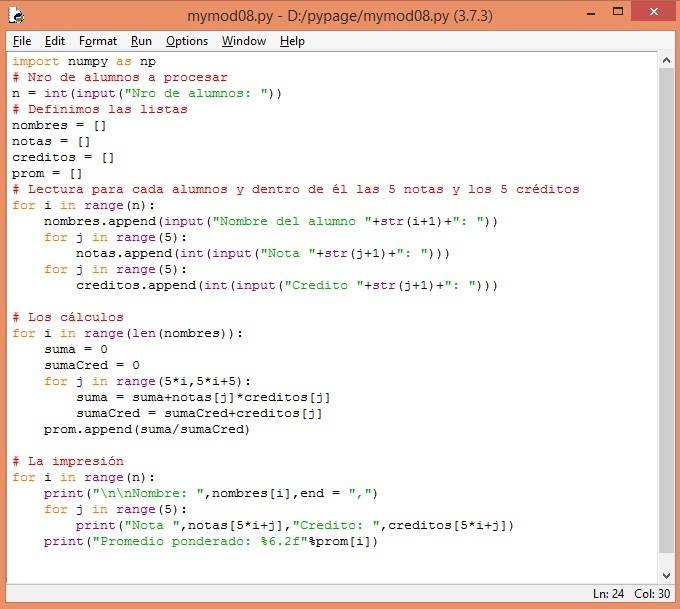Click the 'Col: 30' status bar indicator

tap(652, 594)
